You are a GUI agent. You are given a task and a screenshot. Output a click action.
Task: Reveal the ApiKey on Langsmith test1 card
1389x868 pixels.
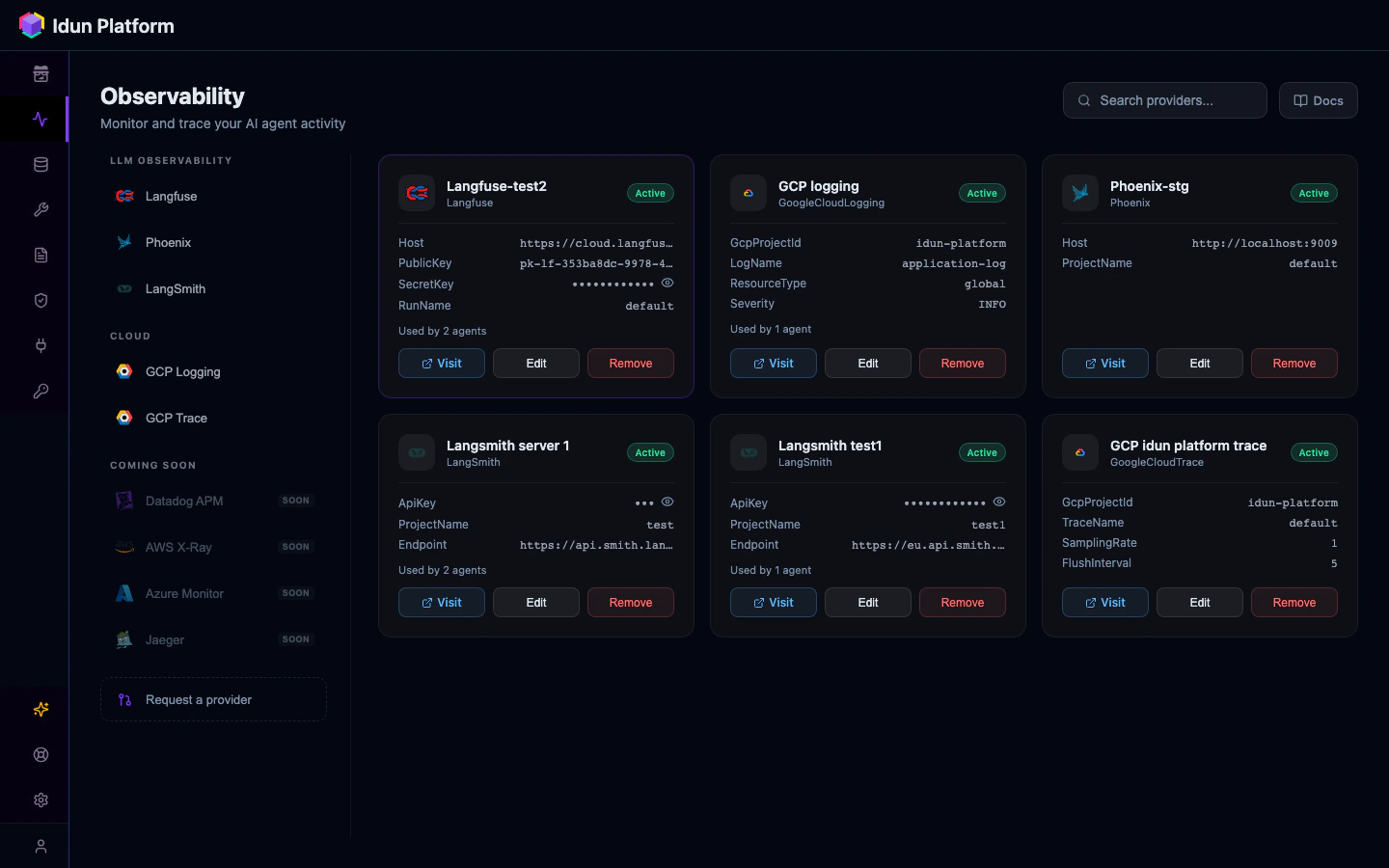[999, 502]
